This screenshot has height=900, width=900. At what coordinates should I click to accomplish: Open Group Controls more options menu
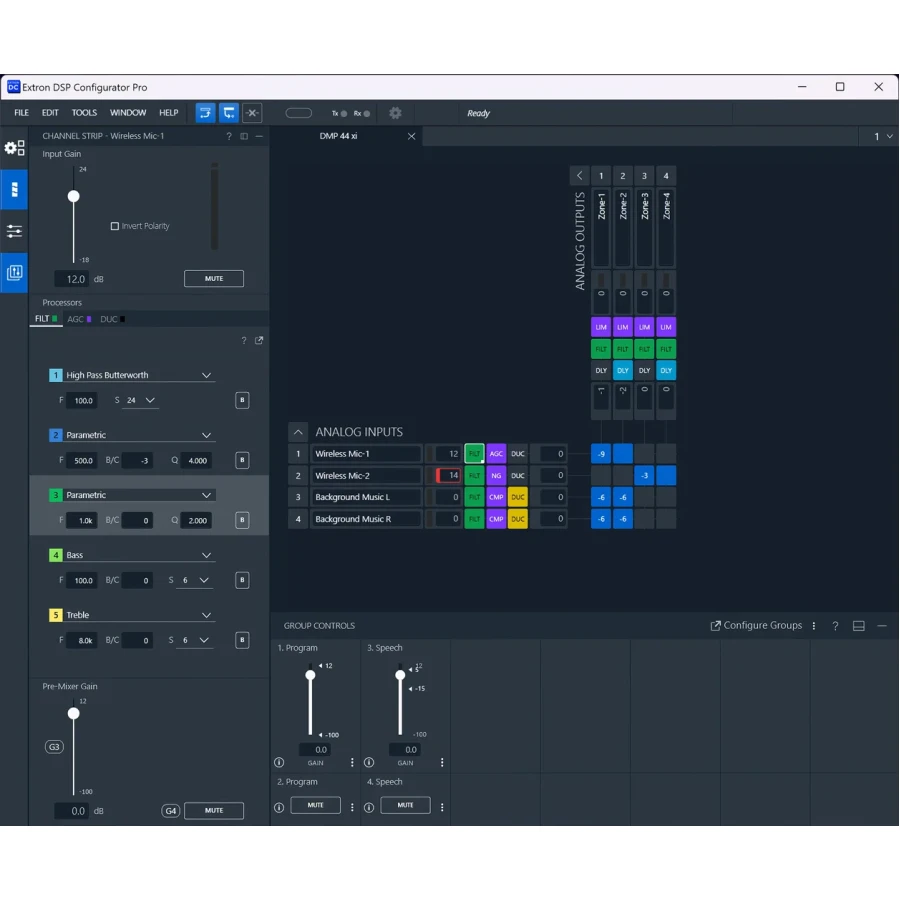[814, 626]
